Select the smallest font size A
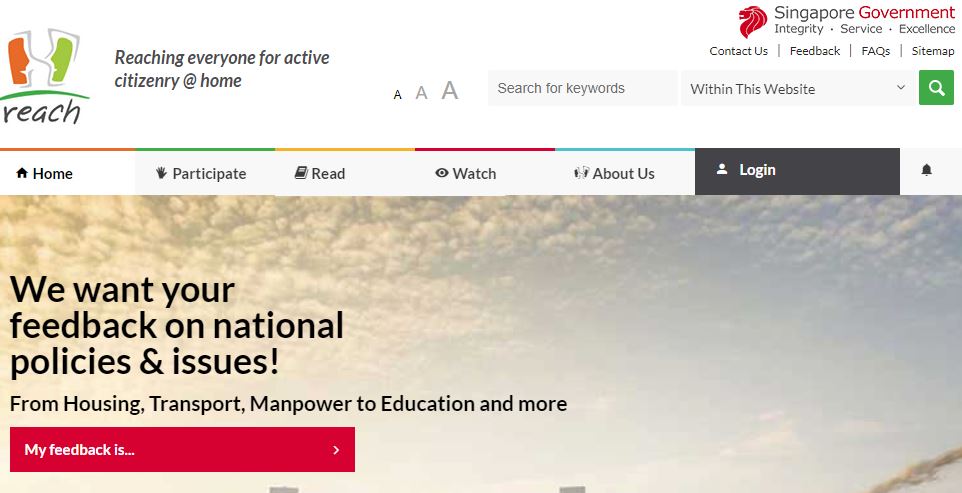This screenshot has width=962, height=493. pos(398,95)
